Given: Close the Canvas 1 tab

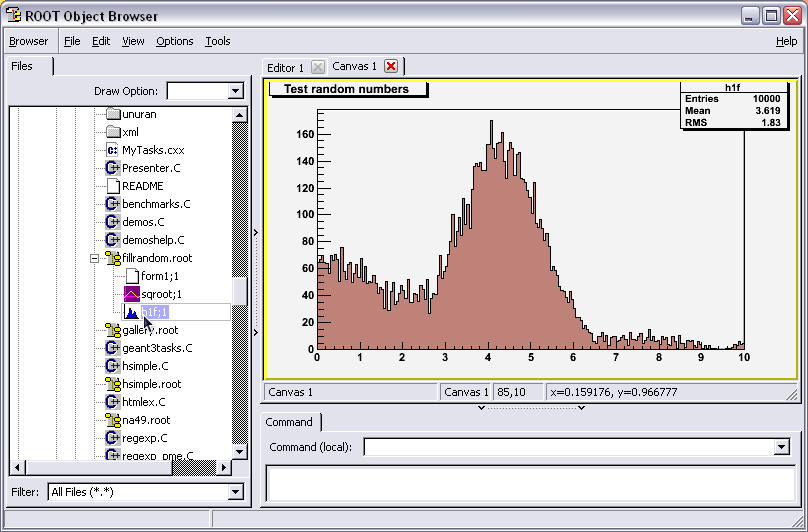Looking at the screenshot, I should [391, 67].
